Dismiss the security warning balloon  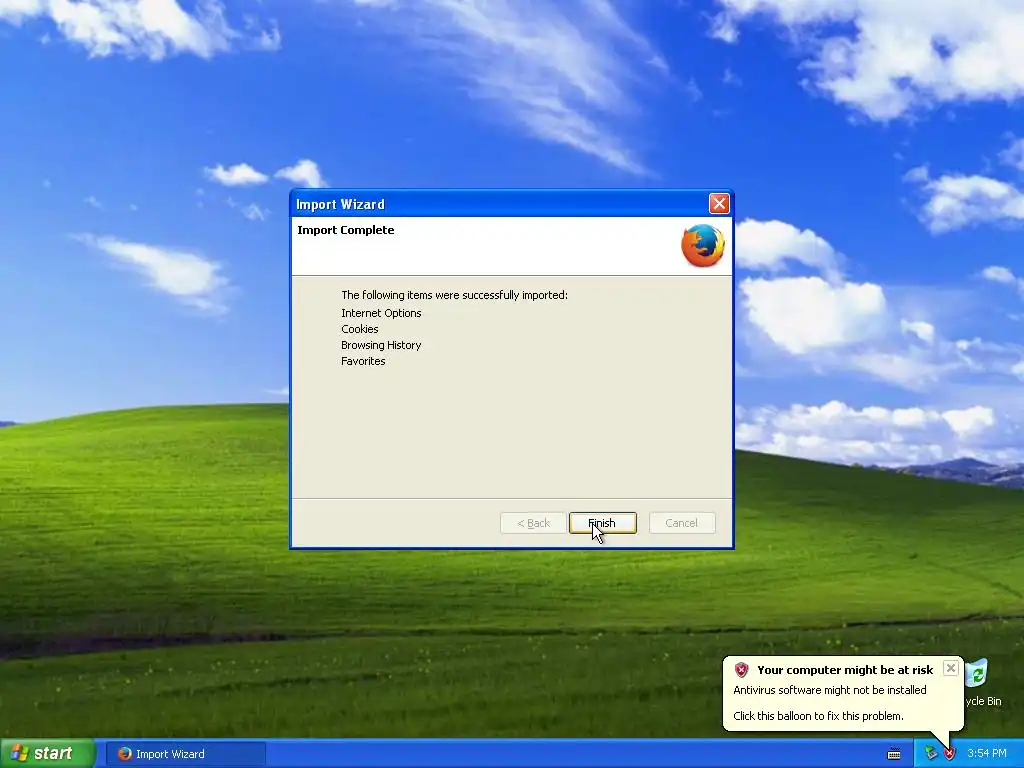[x=951, y=668]
